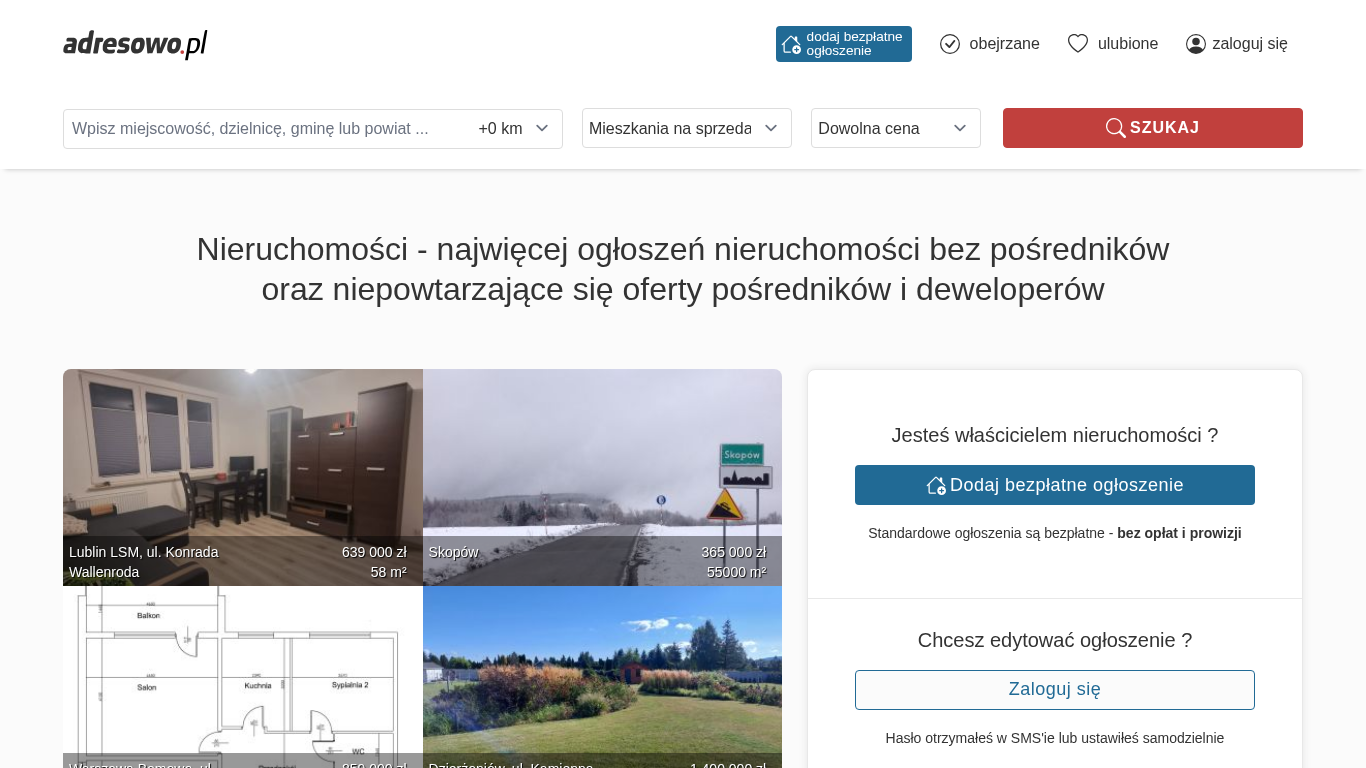This screenshot has width=1366, height=768.
Task: Go to ulubione favorites page
Action: tap(1127, 44)
